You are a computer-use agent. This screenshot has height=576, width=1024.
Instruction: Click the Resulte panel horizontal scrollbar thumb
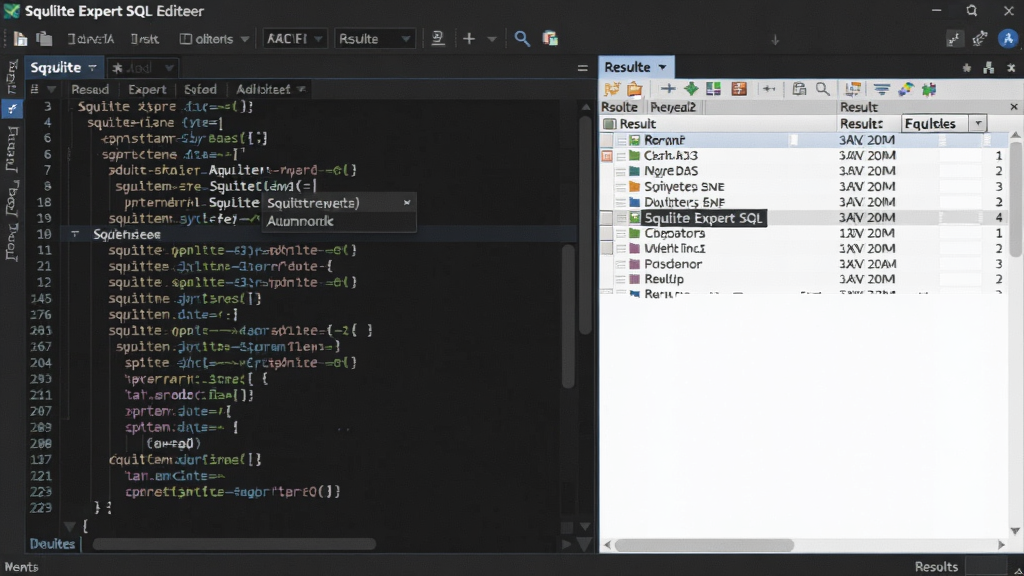point(704,545)
